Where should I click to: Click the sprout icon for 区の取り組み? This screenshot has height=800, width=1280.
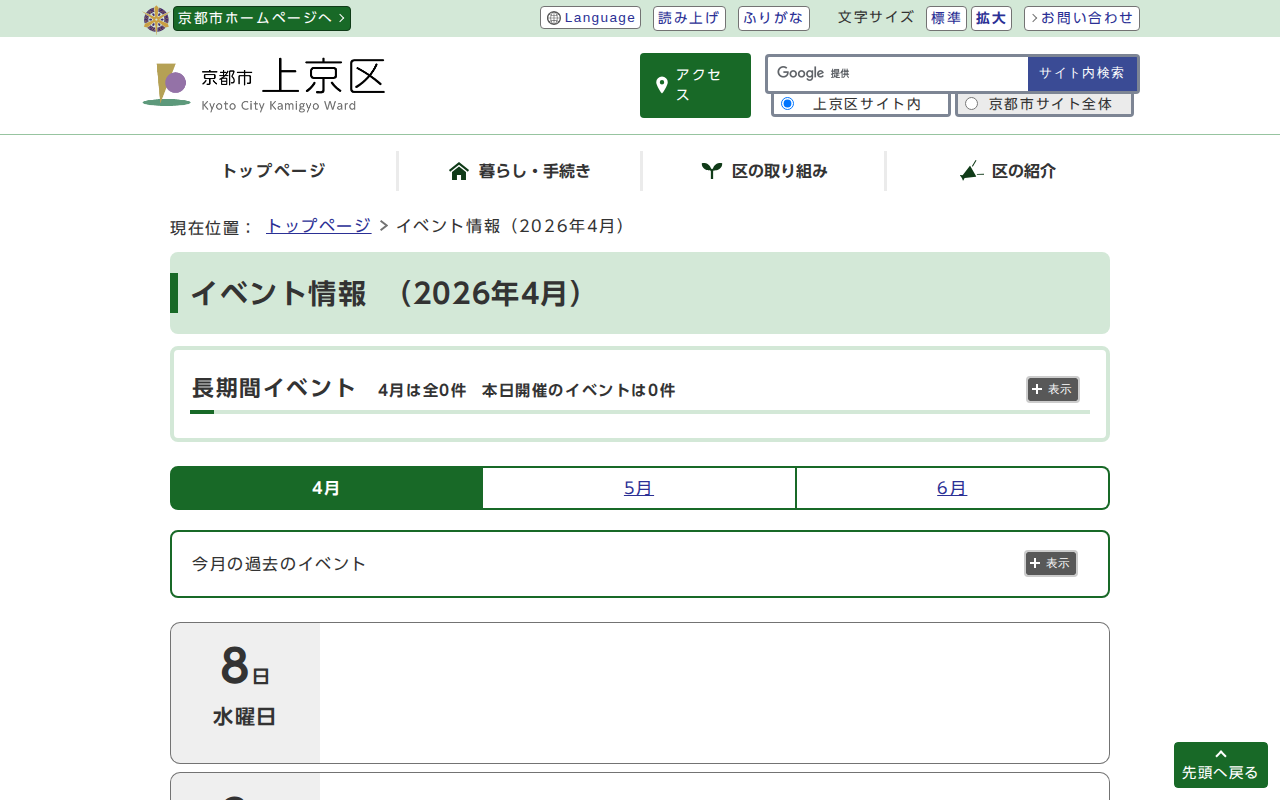pos(711,171)
